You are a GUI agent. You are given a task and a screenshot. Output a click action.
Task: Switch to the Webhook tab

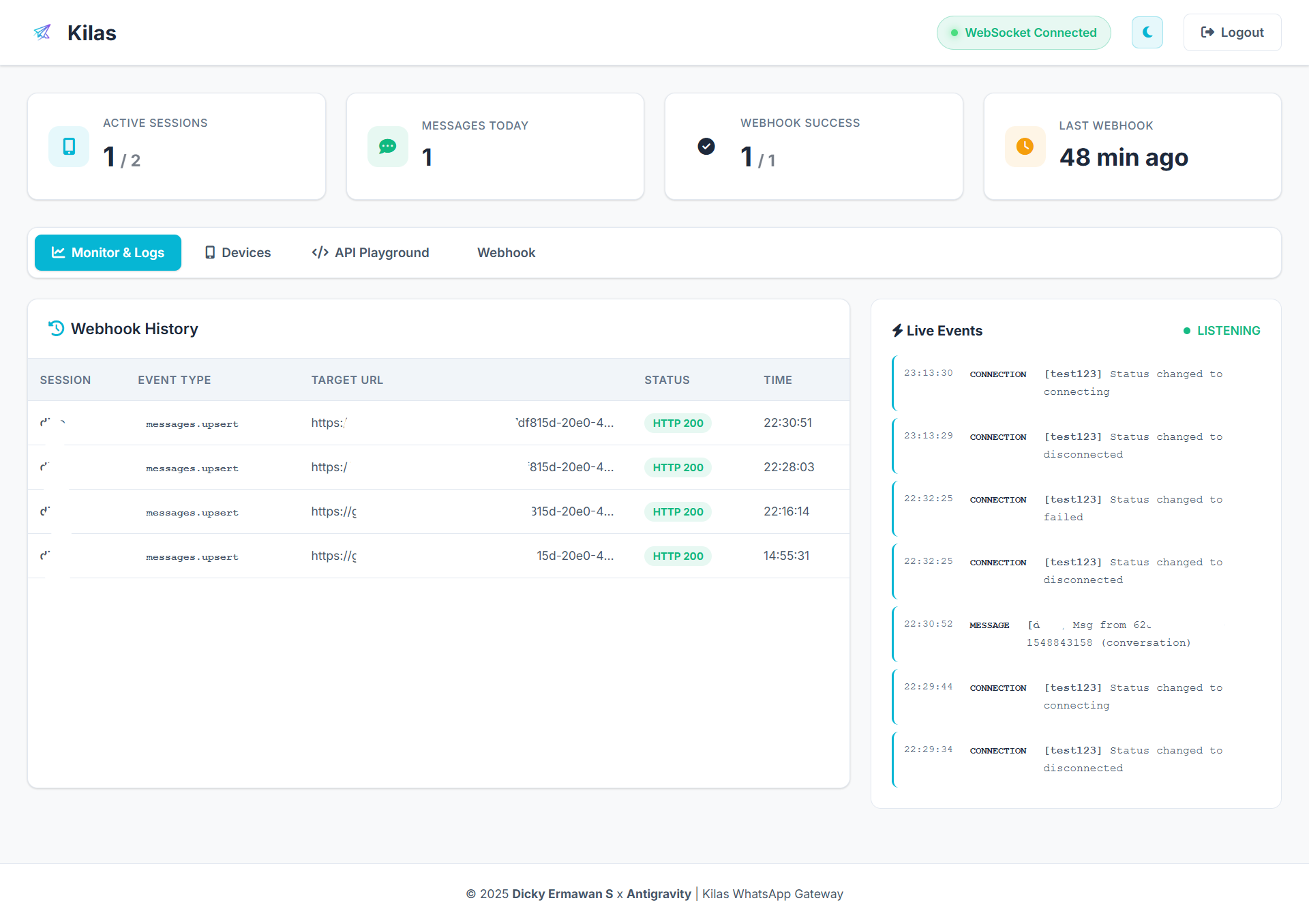[x=506, y=252]
